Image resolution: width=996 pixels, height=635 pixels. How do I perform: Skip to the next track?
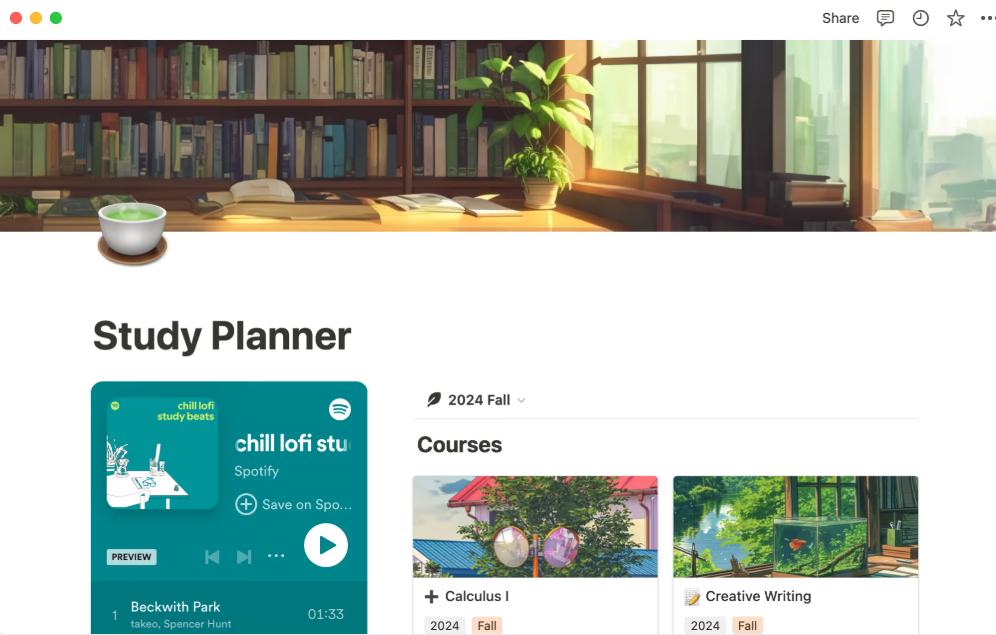tap(244, 557)
